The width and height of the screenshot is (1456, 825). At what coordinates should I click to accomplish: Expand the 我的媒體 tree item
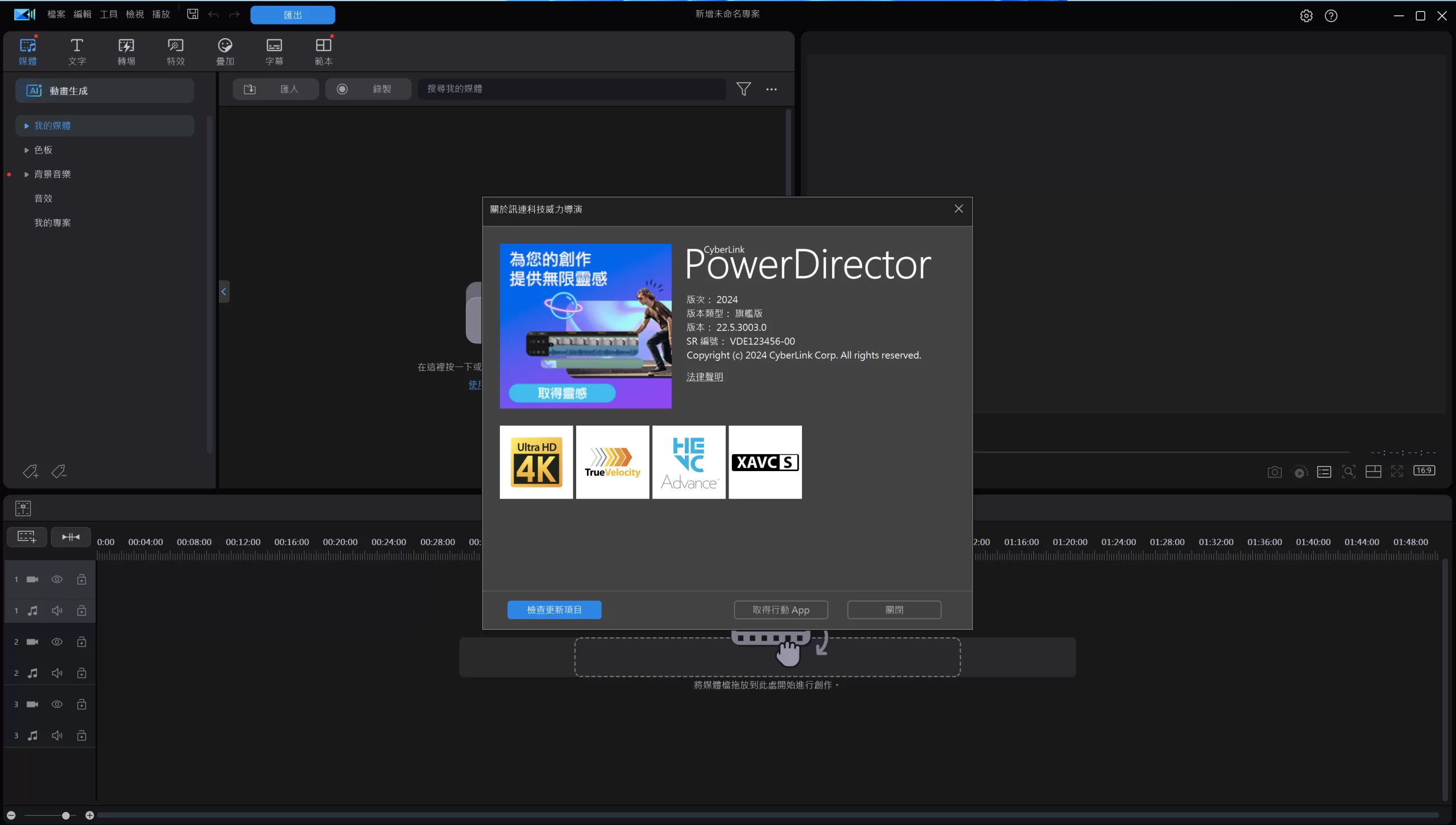coord(26,126)
